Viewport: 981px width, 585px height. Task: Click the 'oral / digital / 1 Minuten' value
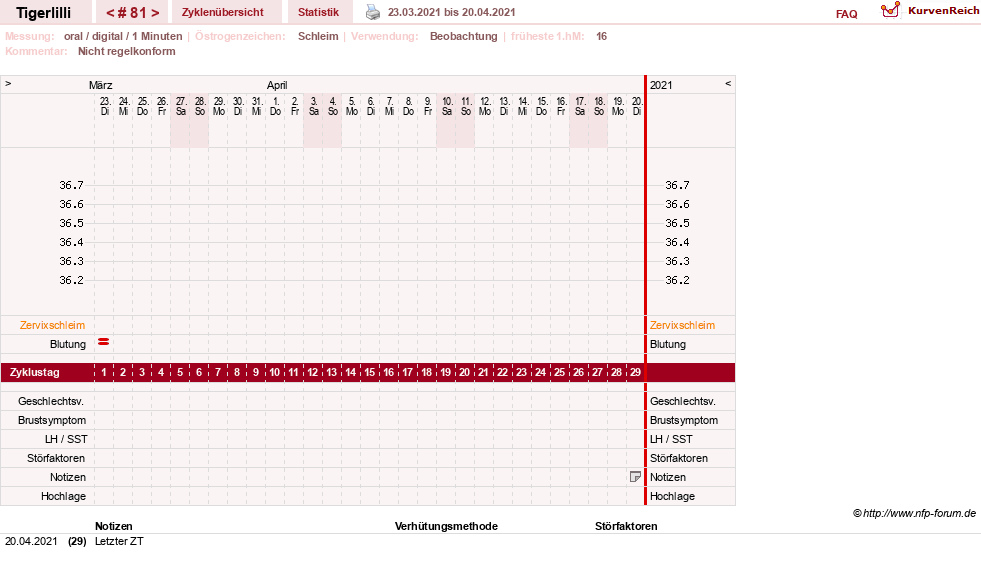123,36
